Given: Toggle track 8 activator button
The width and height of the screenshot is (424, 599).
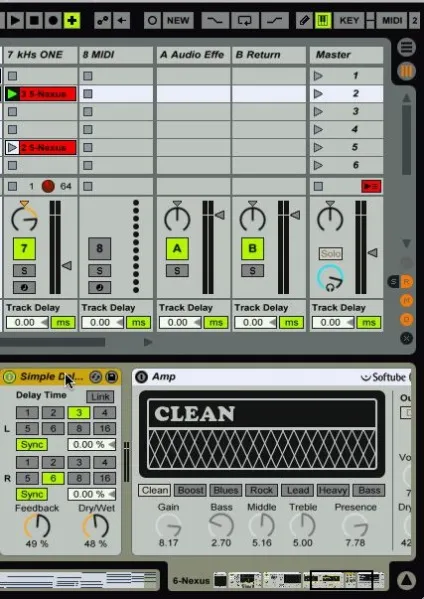Looking at the screenshot, I should tap(99, 248).
